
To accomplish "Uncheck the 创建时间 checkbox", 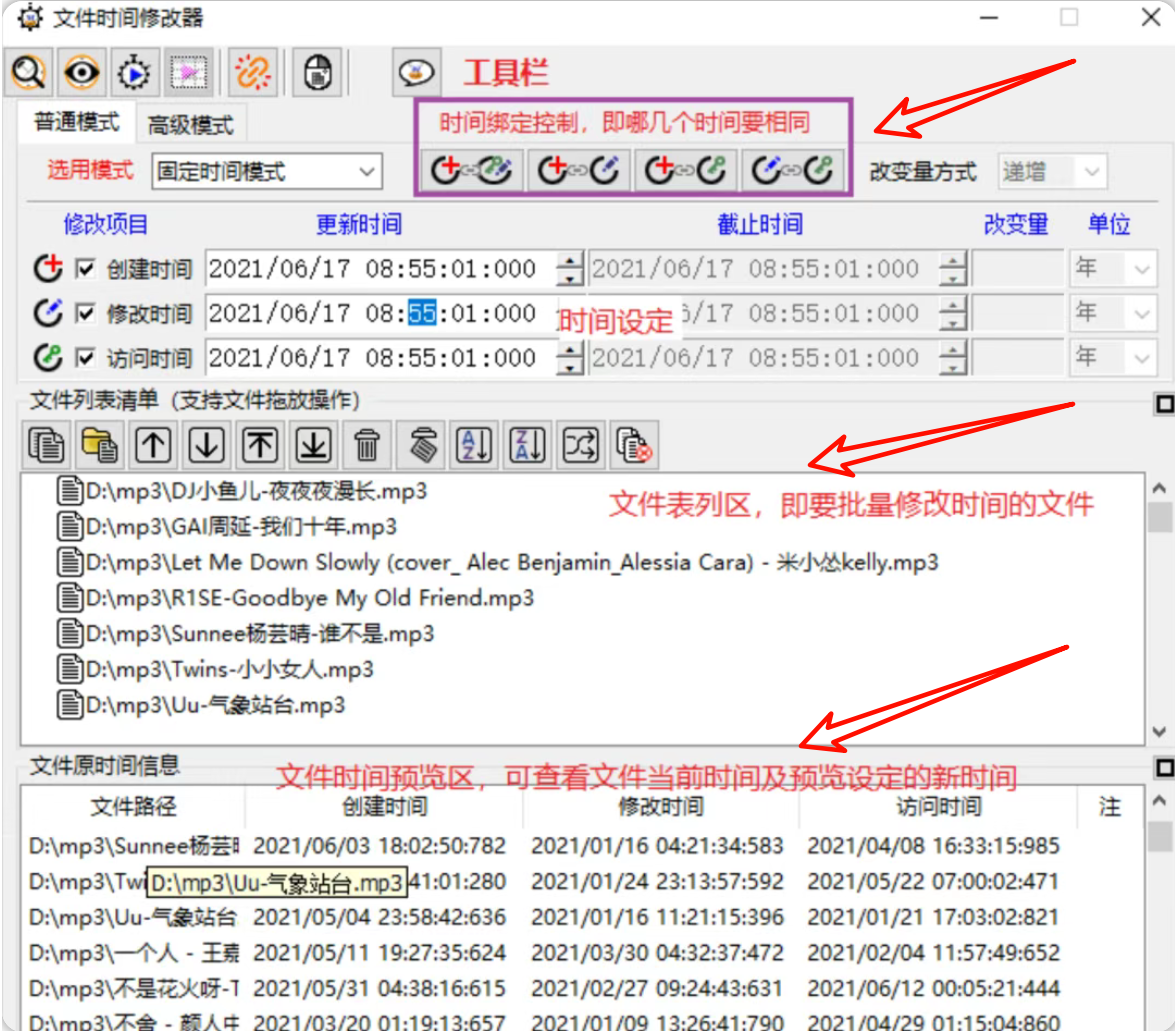I will 85,269.
